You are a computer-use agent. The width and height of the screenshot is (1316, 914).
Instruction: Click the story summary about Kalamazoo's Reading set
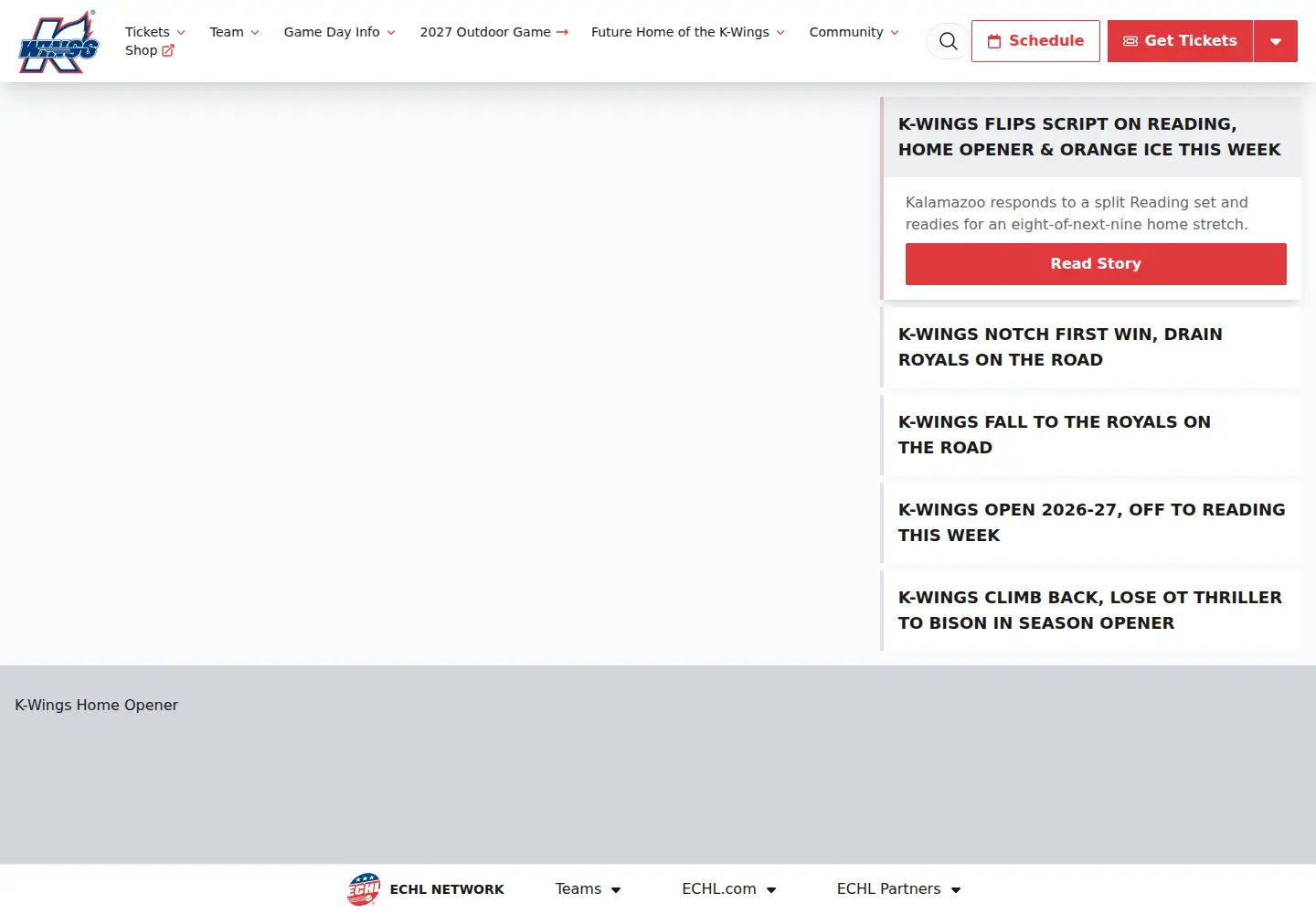[x=1077, y=213]
